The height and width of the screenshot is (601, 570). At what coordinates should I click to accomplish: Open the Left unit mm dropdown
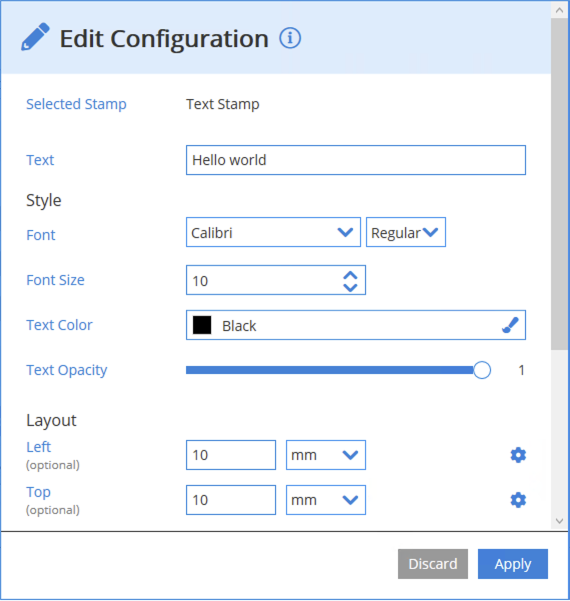tap(326, 455)
